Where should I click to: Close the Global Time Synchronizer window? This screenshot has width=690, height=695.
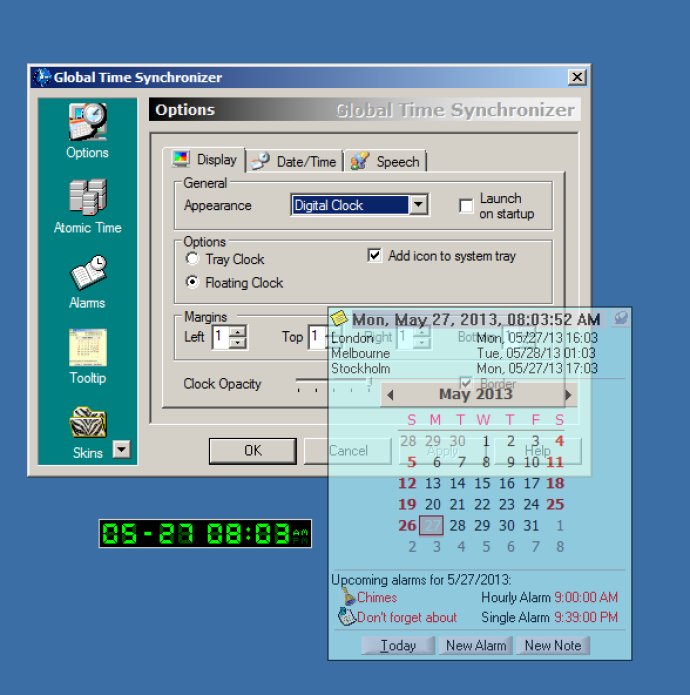(577, 77)
